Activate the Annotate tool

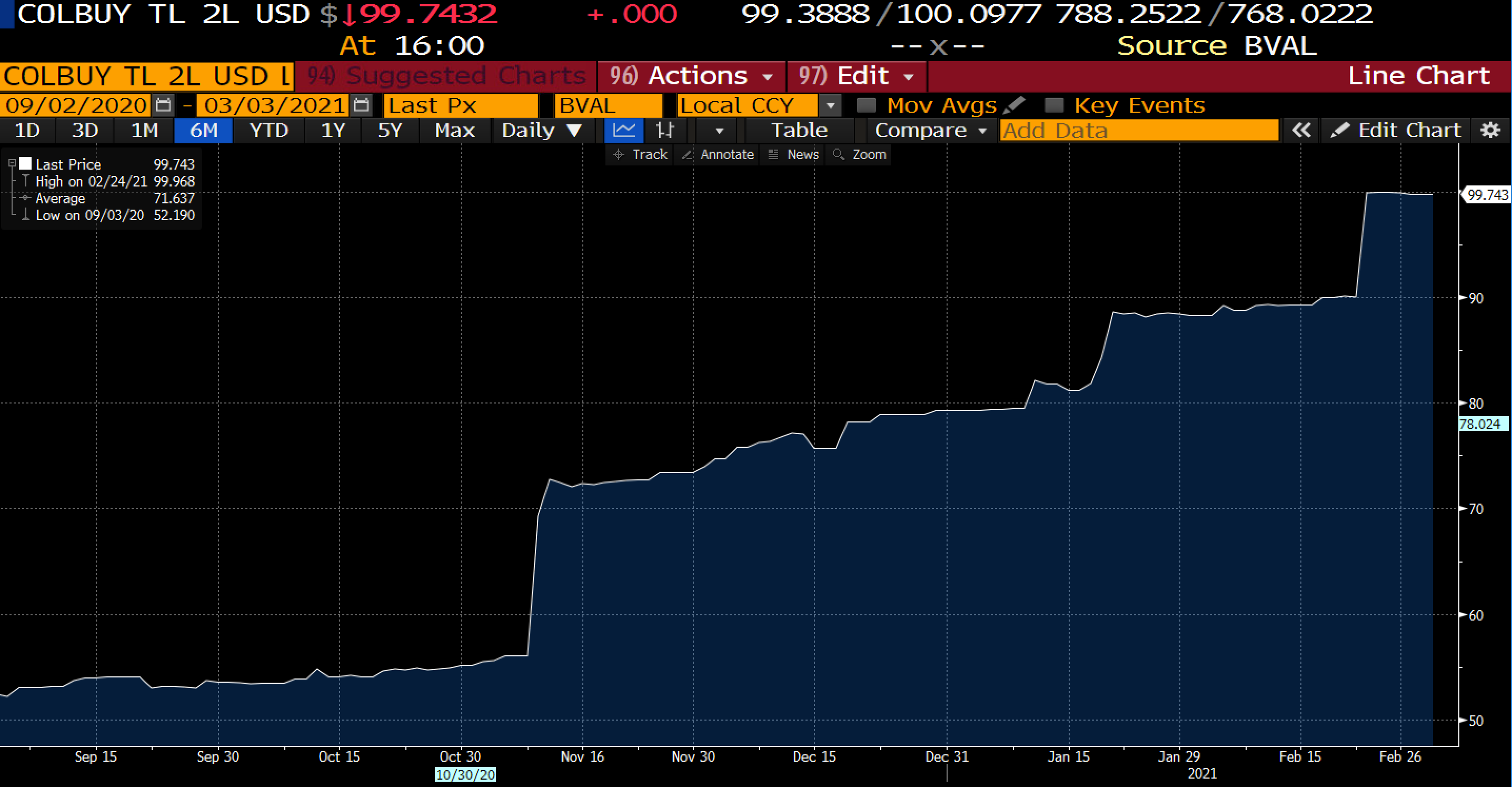718,154
